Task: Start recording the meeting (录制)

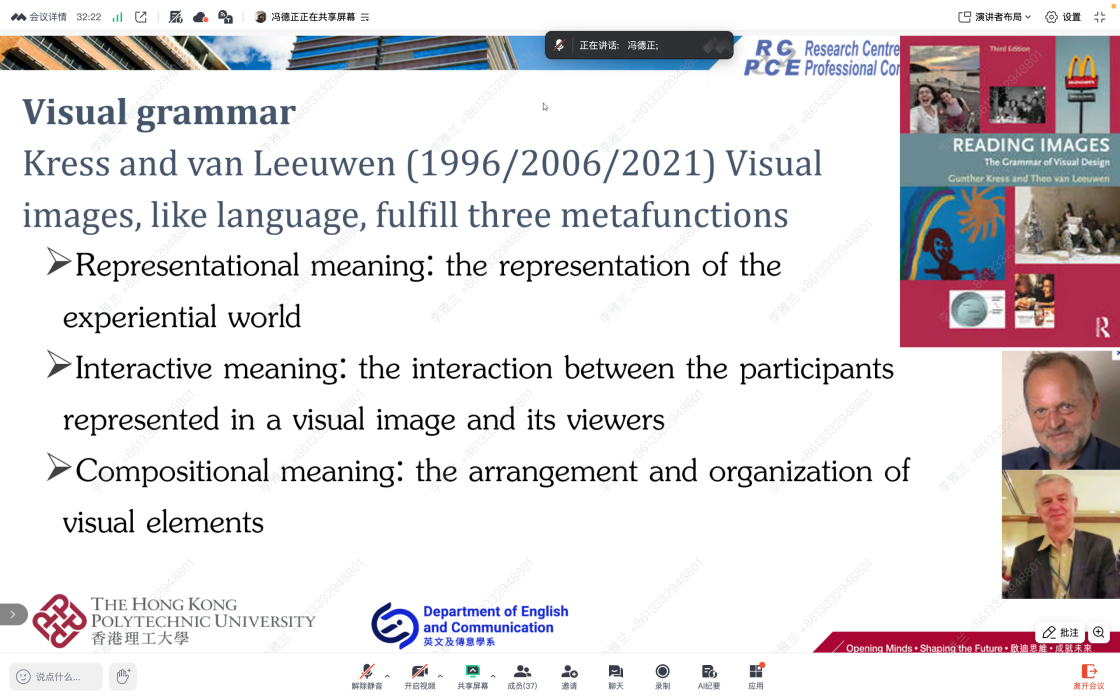Action: pyautogui.click(x=662, y=673)
